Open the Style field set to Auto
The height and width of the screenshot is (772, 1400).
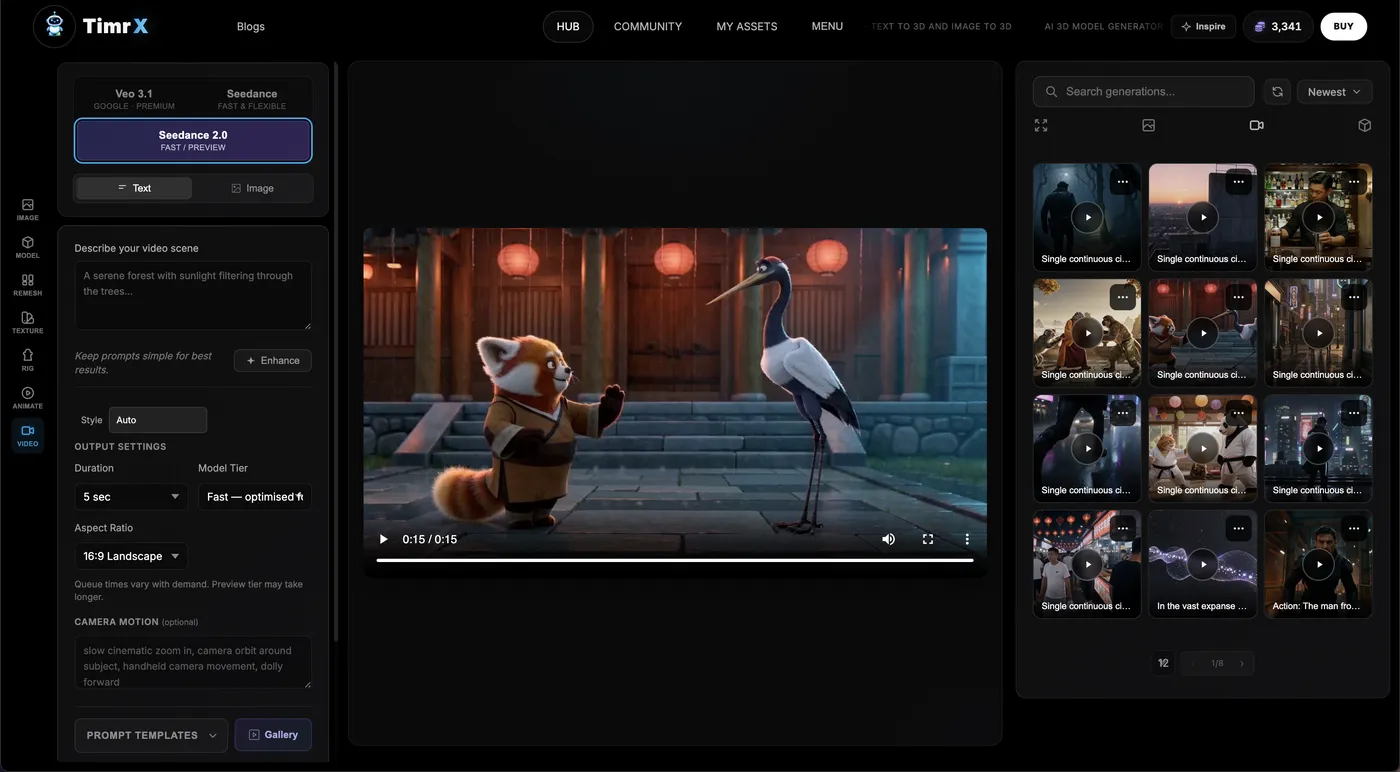point(158,420)
